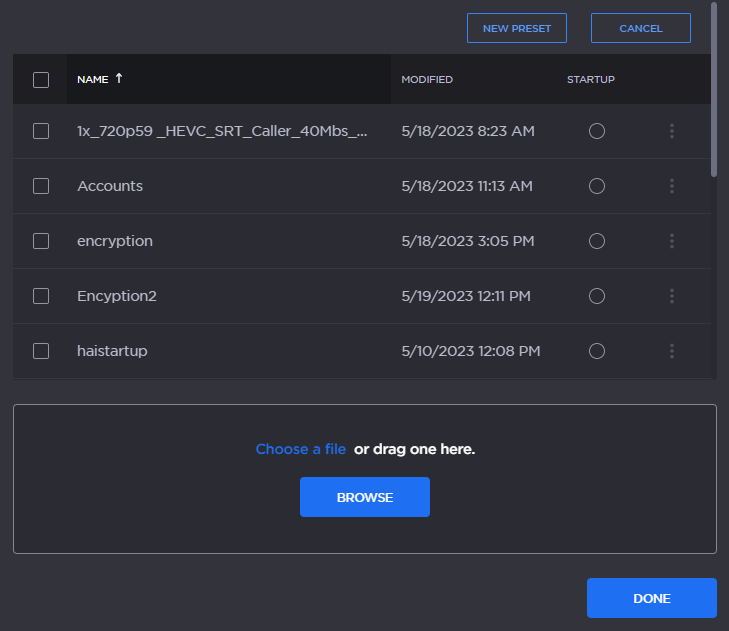Viewport: 729px width, 631px height.
Task: Check the select-all checkbox in the header
Action: [x=41, y=80]
